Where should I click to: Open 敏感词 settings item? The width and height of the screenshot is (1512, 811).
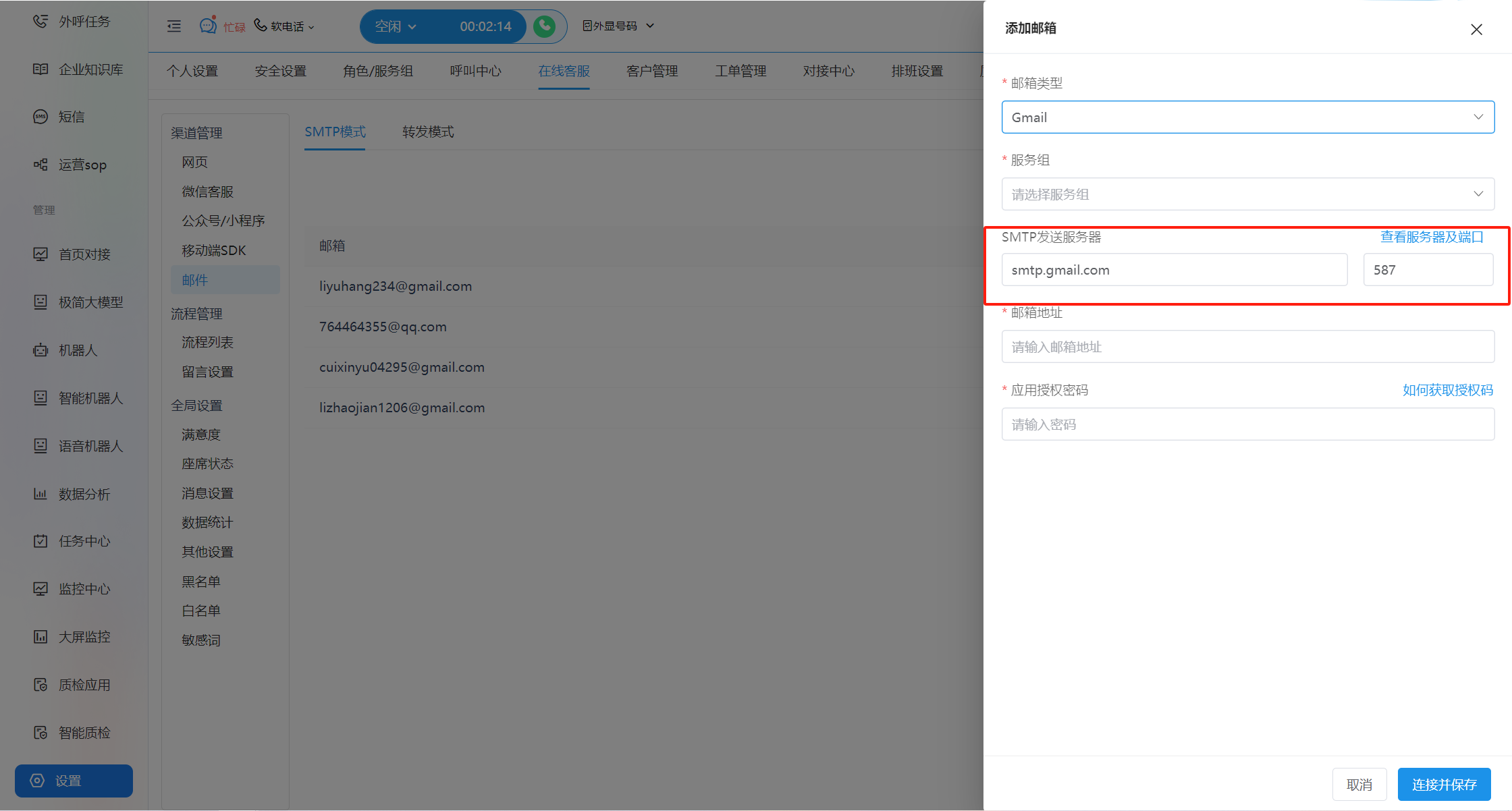[x=201, y=640]
